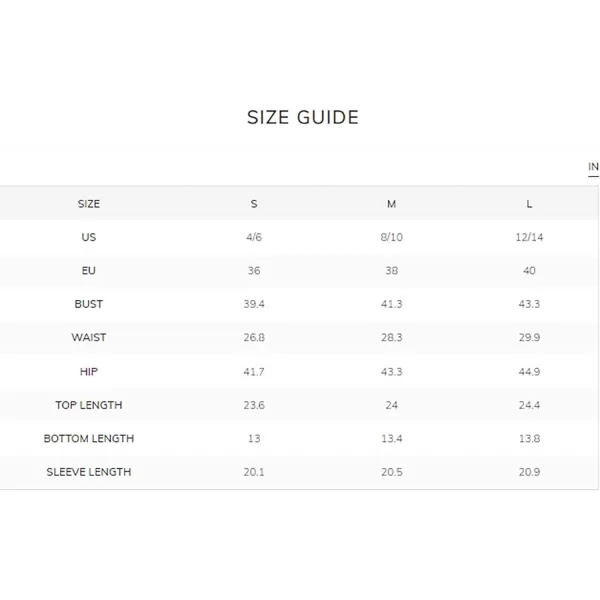Click the US row label

coord(89,237)
